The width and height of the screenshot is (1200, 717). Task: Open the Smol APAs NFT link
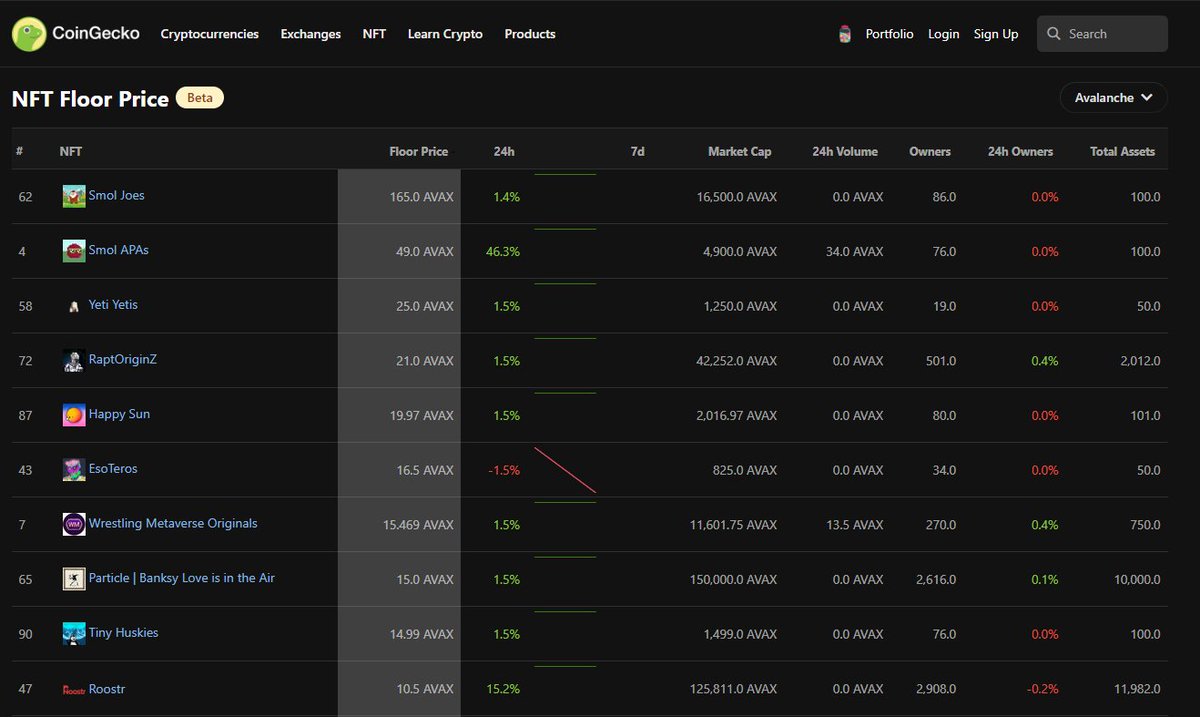click(119, 250)
